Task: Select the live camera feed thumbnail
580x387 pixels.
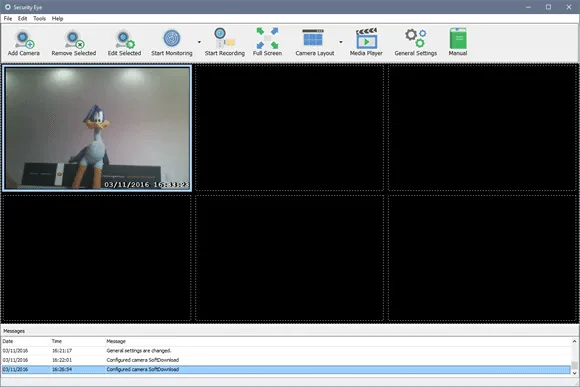Action: 97,128
